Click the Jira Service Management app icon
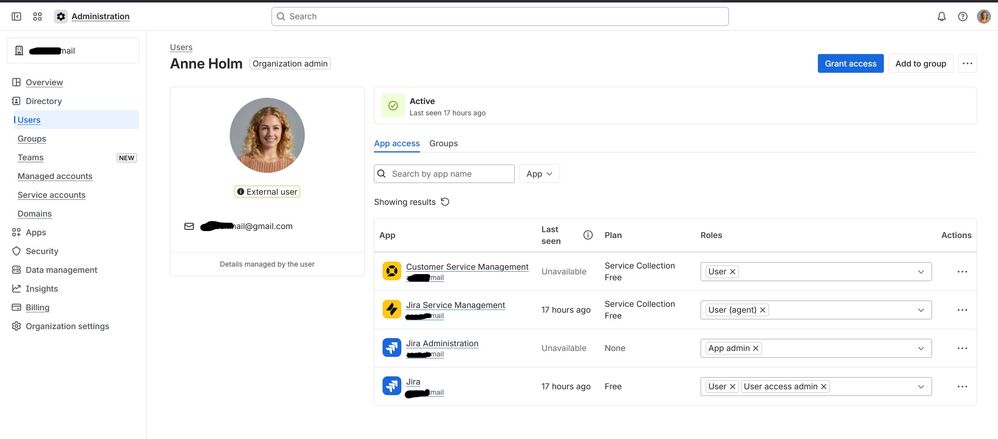The image size is (998, 439). (391, 310)
